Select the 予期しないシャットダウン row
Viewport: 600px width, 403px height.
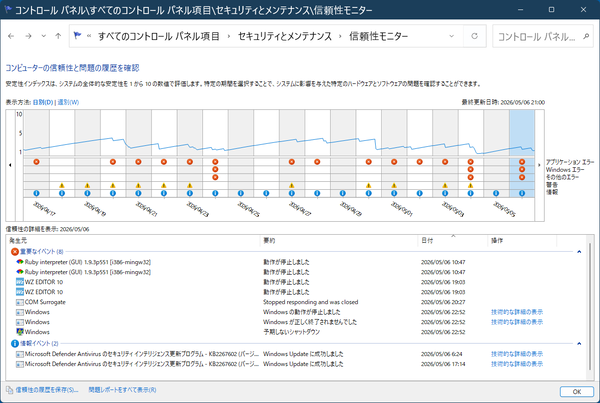click(x=295, y=332)
